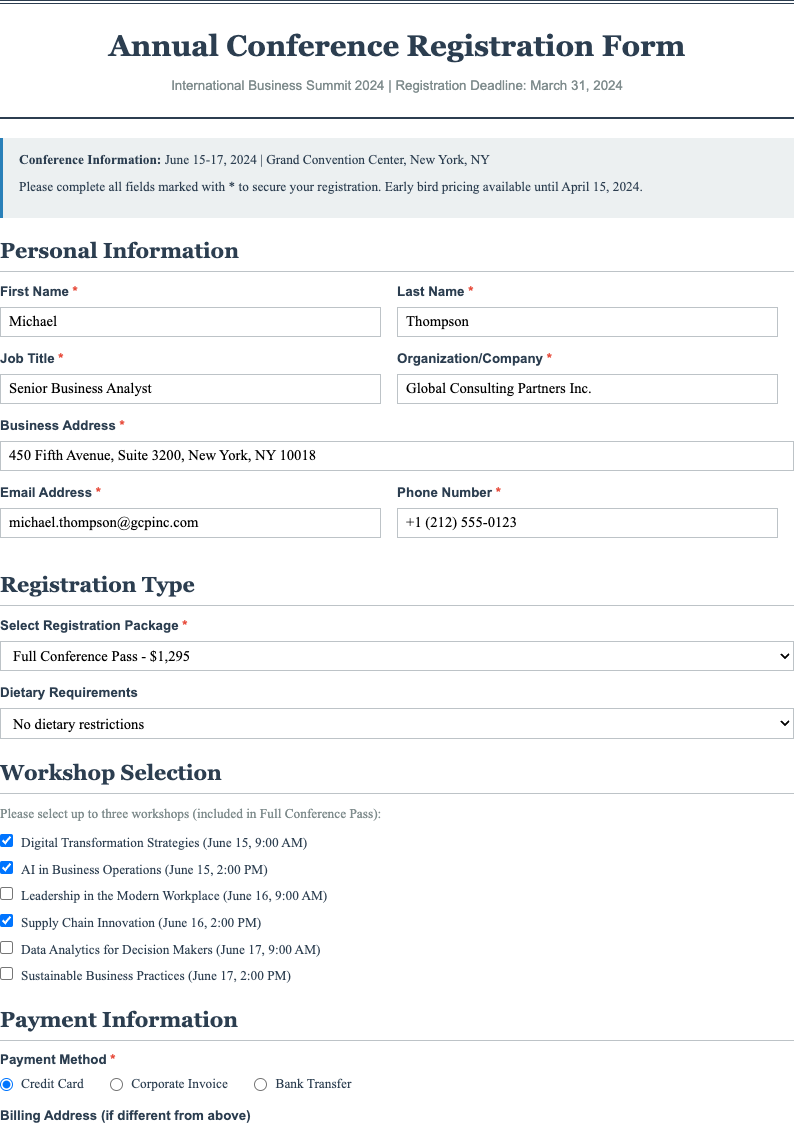Click the Job Title text box

click(x=190, y=388)
